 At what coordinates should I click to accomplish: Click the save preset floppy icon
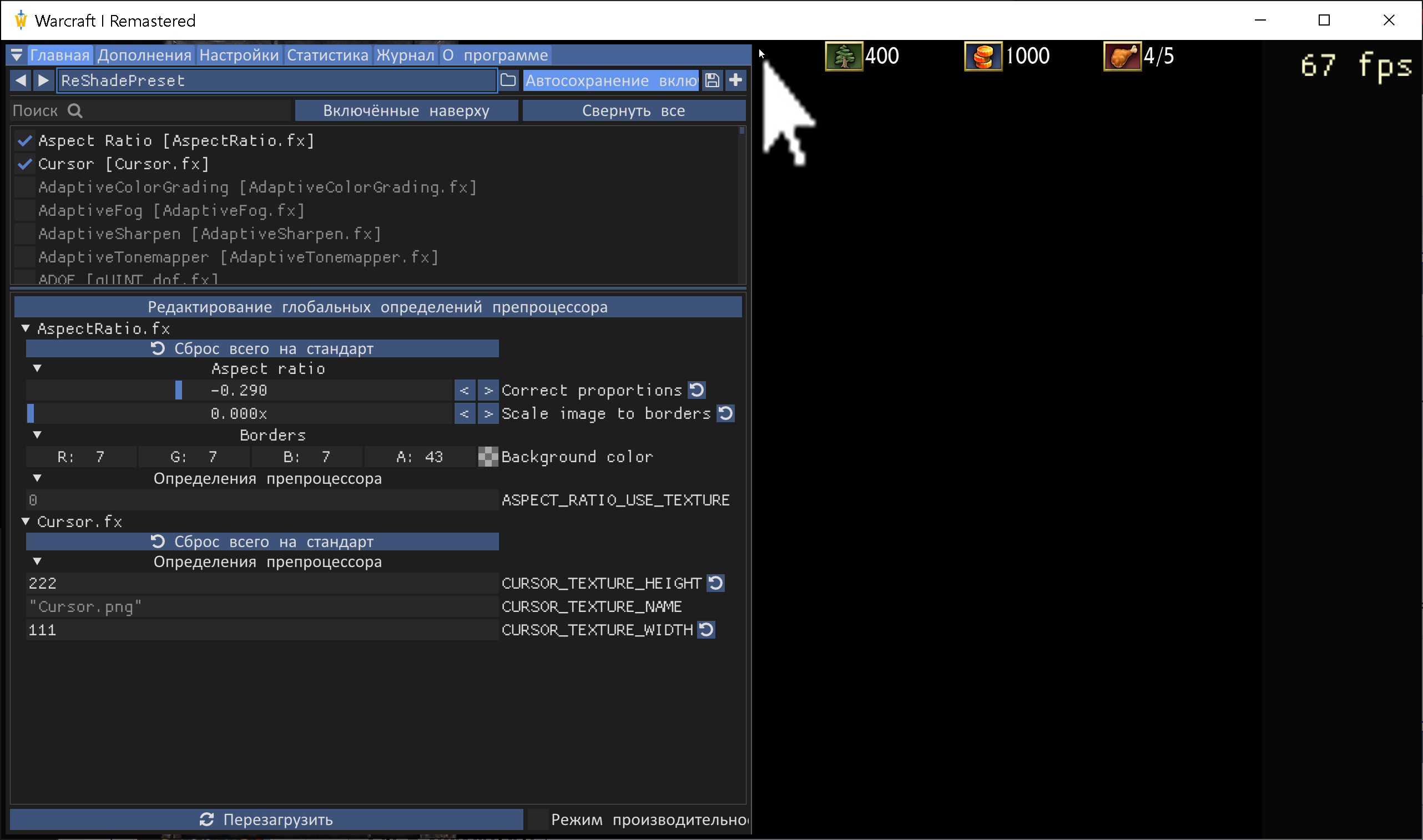coord(712,80)
